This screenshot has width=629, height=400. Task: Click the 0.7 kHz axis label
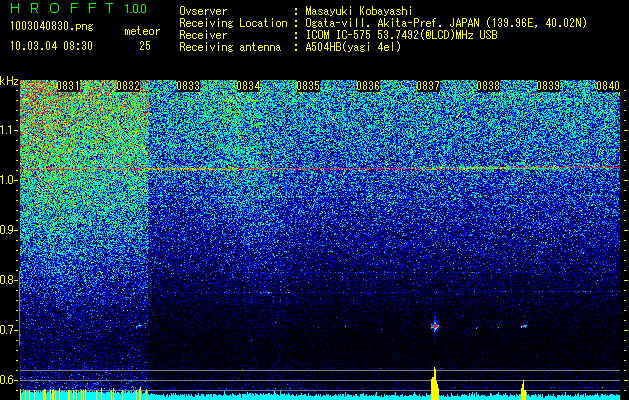pos(9,330)
